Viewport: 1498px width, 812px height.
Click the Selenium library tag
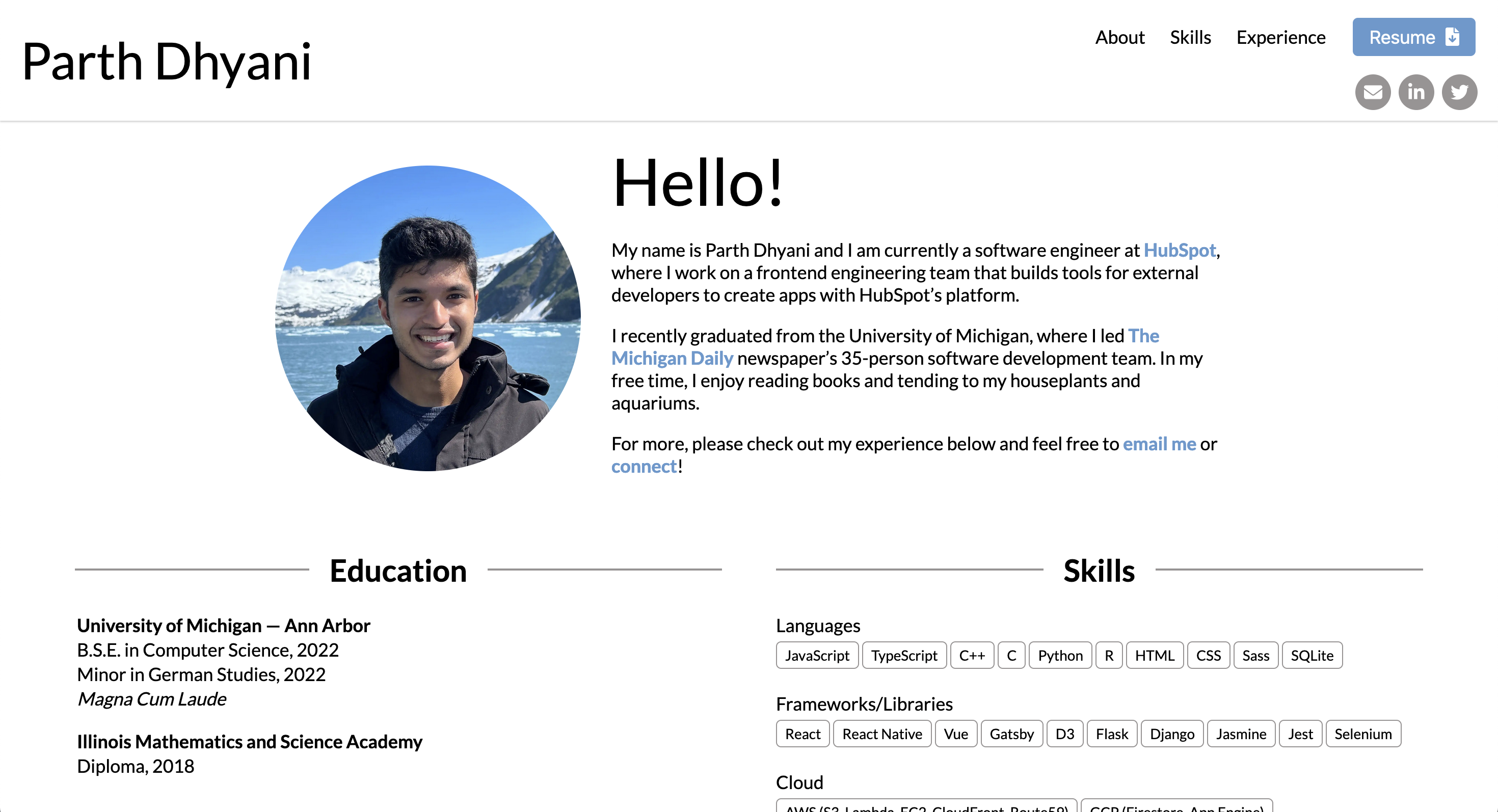(x=1362, y=734)
